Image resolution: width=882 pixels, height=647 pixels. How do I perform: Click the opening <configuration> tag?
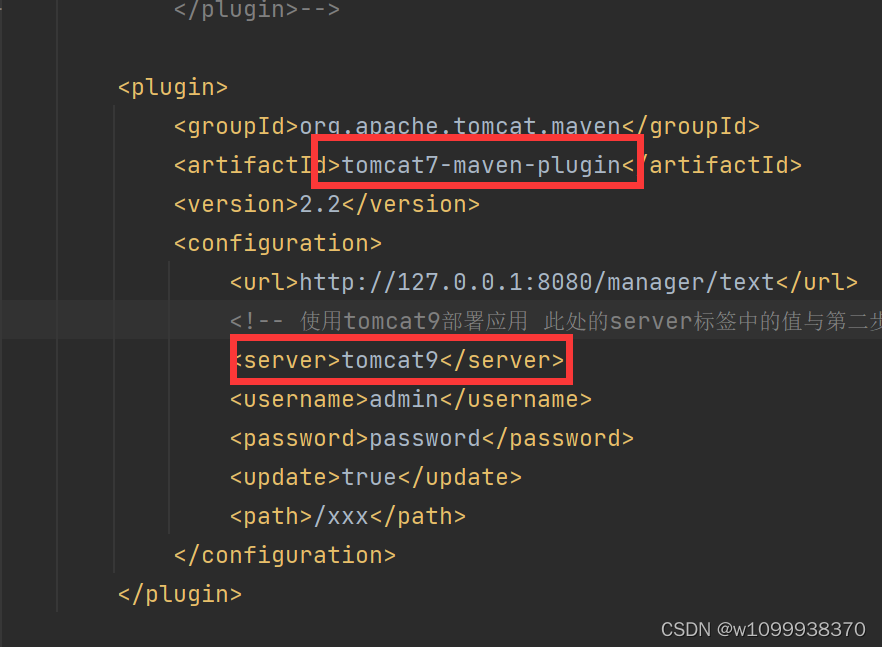pos(278,244)
